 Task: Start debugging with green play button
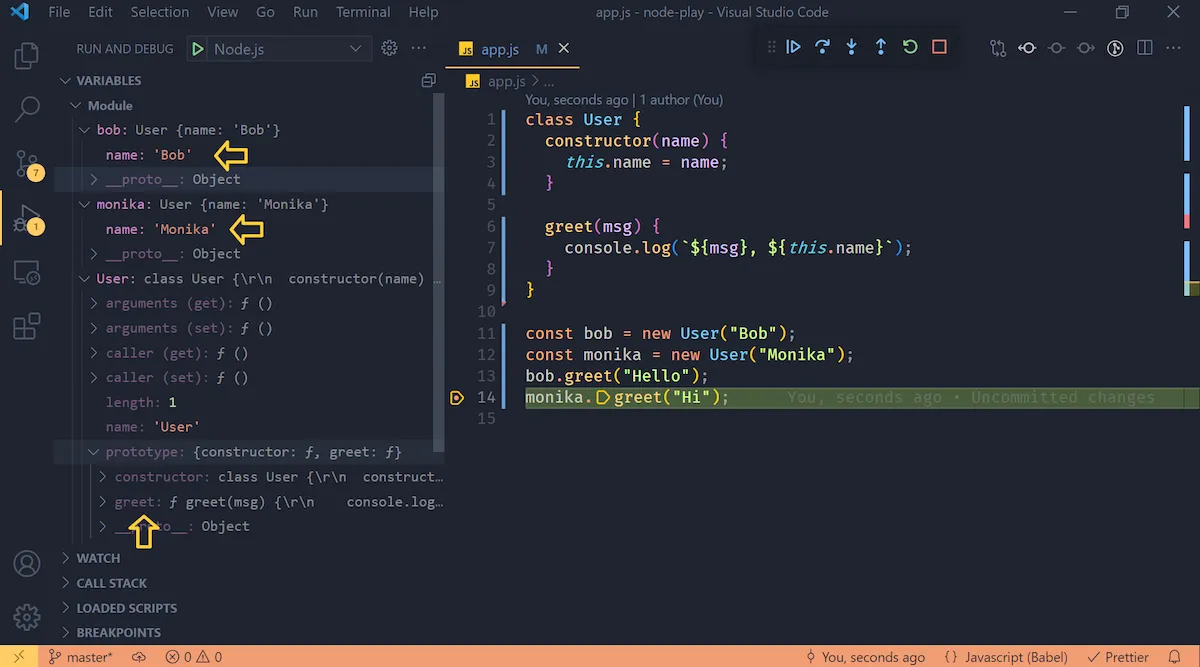pos(197,49)
